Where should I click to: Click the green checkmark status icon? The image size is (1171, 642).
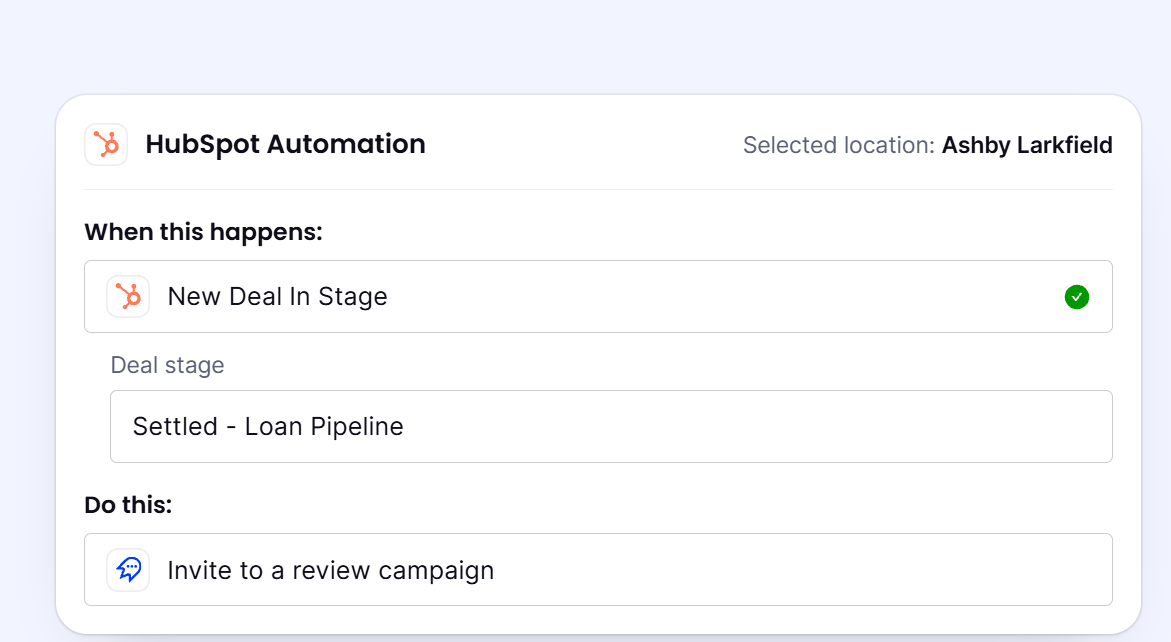coord(1076,297)
